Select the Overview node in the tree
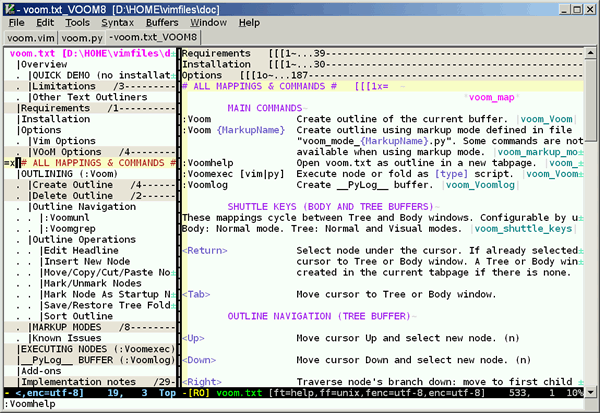Viewport: 600px width, 413px height. (x=43, y=64)
